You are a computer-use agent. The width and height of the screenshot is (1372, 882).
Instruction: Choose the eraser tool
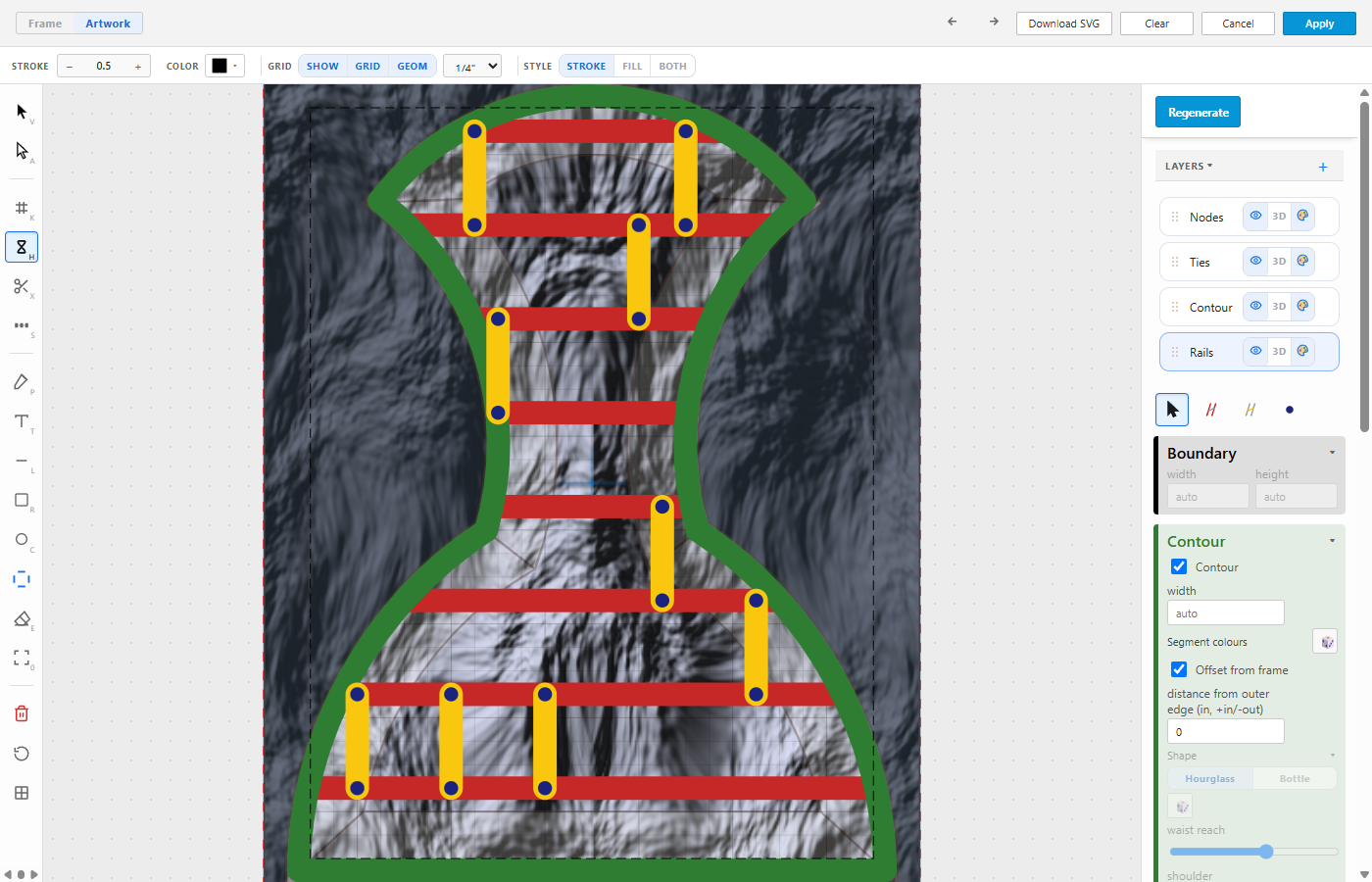(22, 618)
